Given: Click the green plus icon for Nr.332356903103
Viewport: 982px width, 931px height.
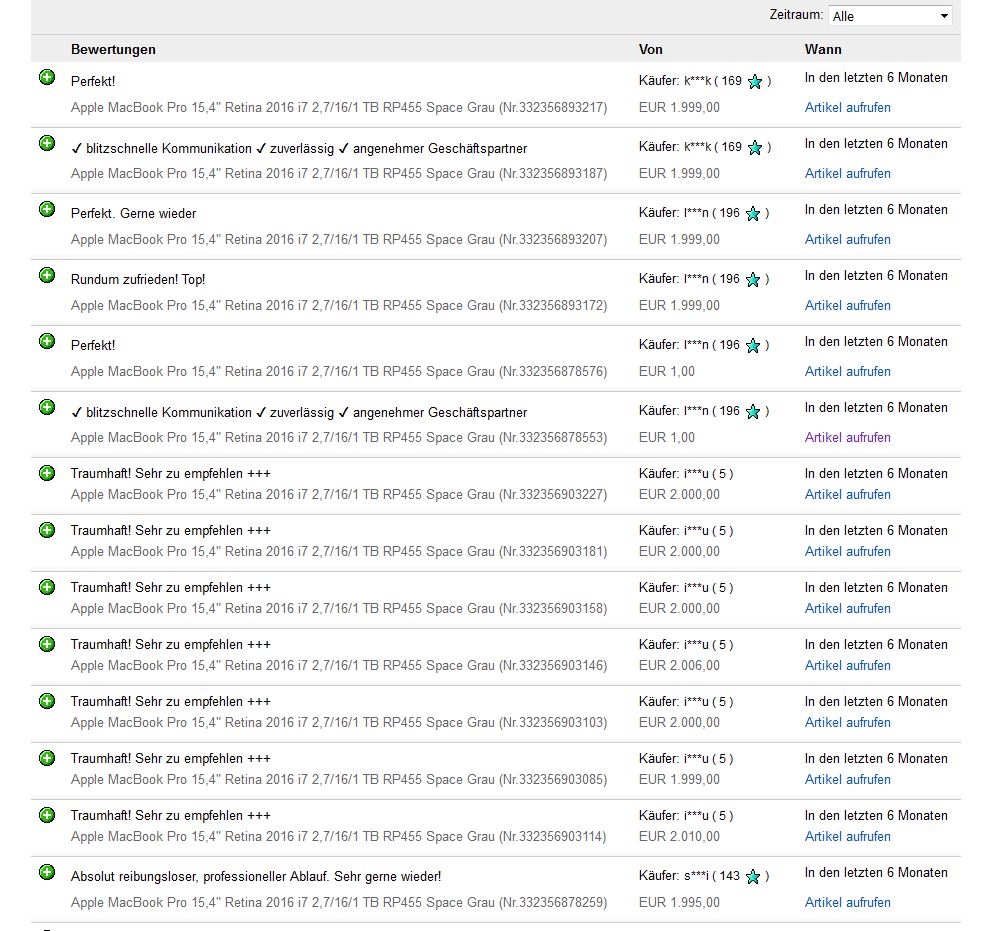Looking at the screenshot, I should 47,701.
